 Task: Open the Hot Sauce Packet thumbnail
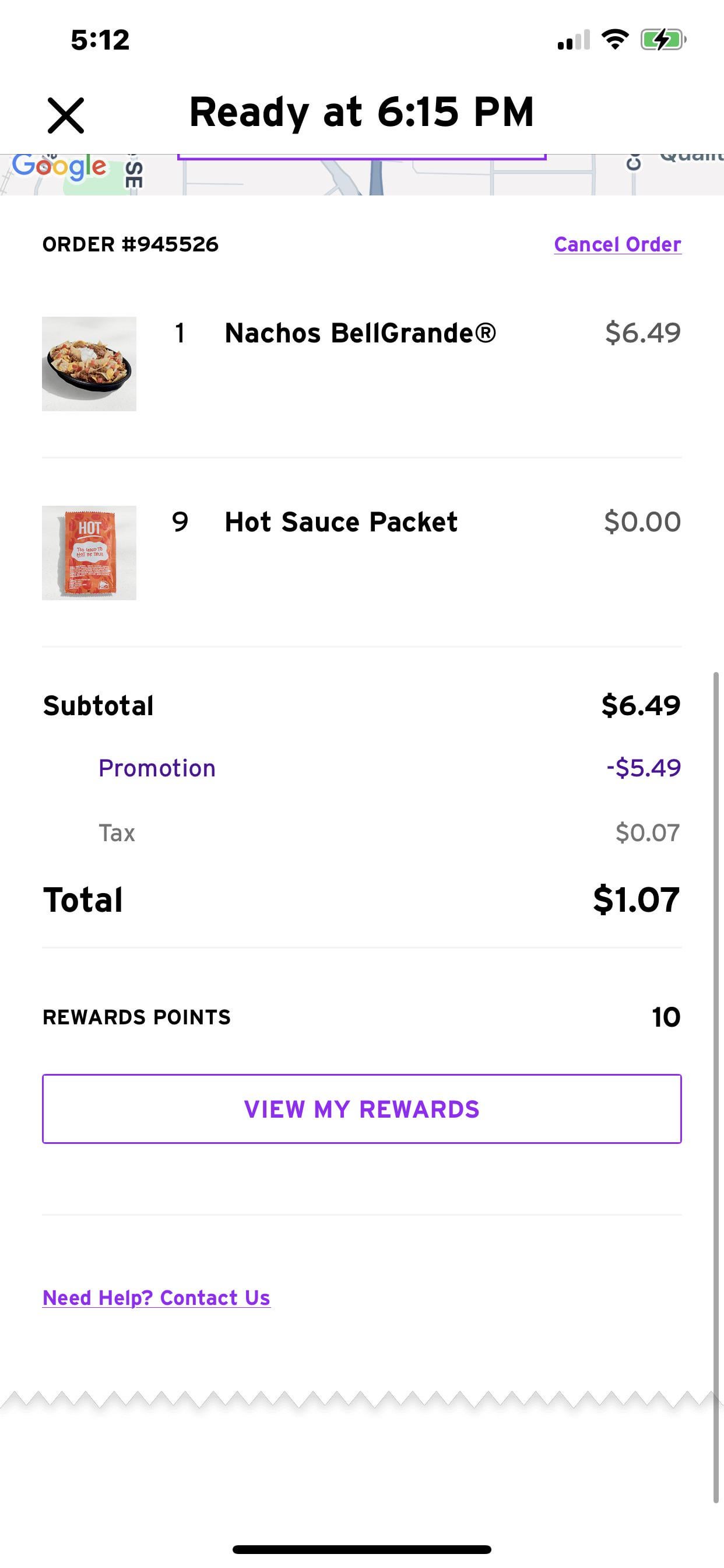(x=89, y=552)
